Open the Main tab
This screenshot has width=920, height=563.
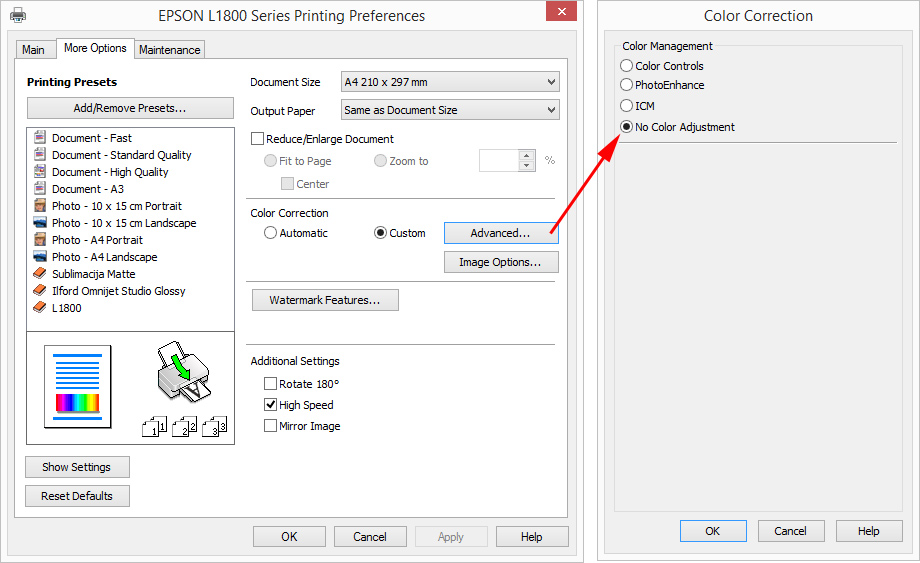coord(33,50)
